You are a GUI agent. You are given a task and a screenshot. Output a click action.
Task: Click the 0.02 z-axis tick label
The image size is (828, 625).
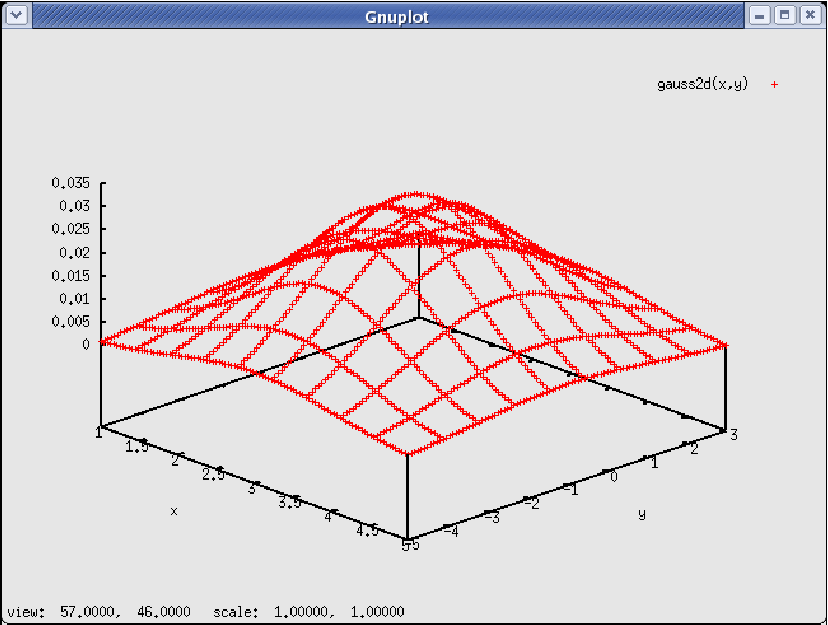click(74, 253)
